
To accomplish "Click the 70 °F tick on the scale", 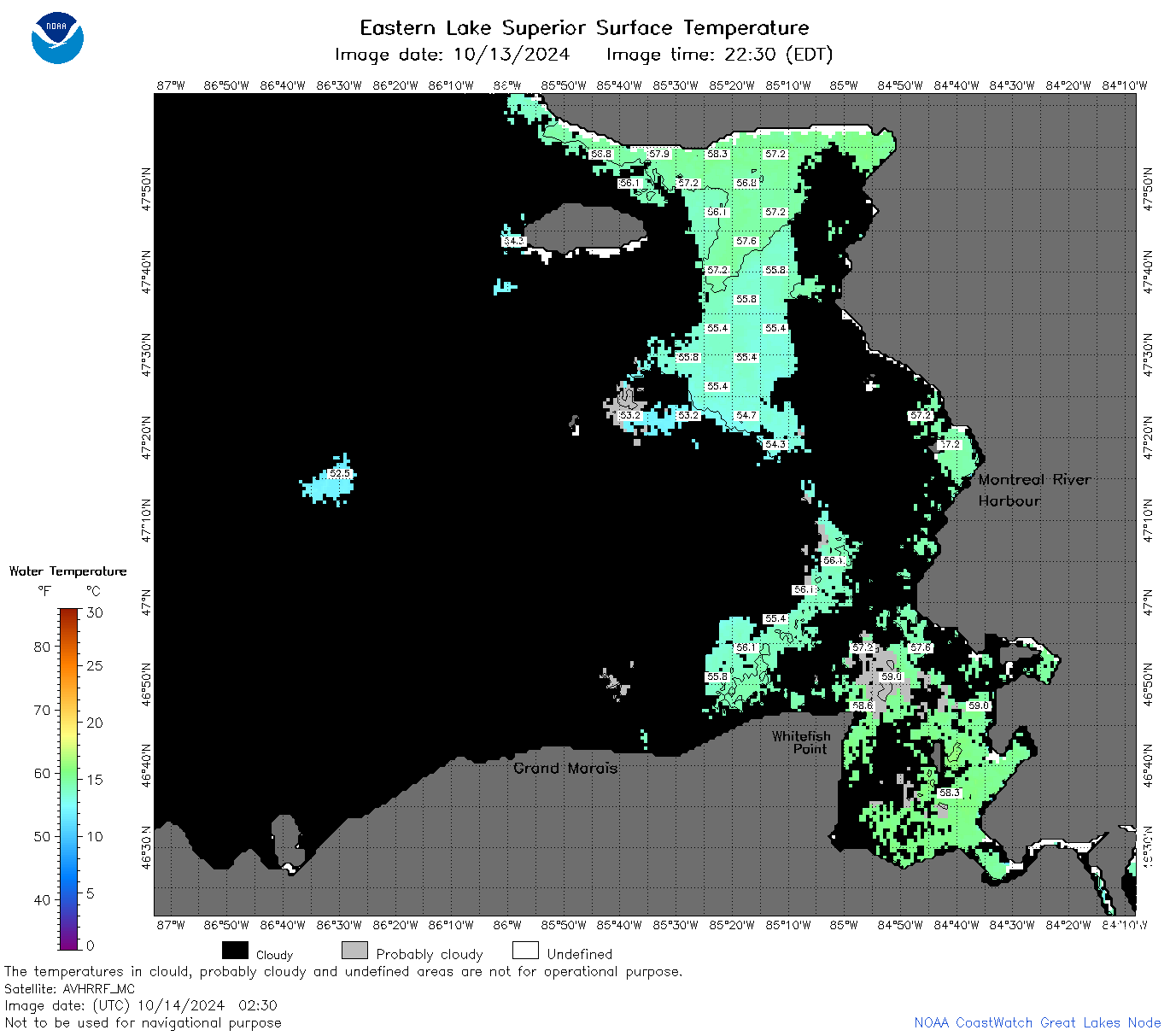I will (43, 710).
